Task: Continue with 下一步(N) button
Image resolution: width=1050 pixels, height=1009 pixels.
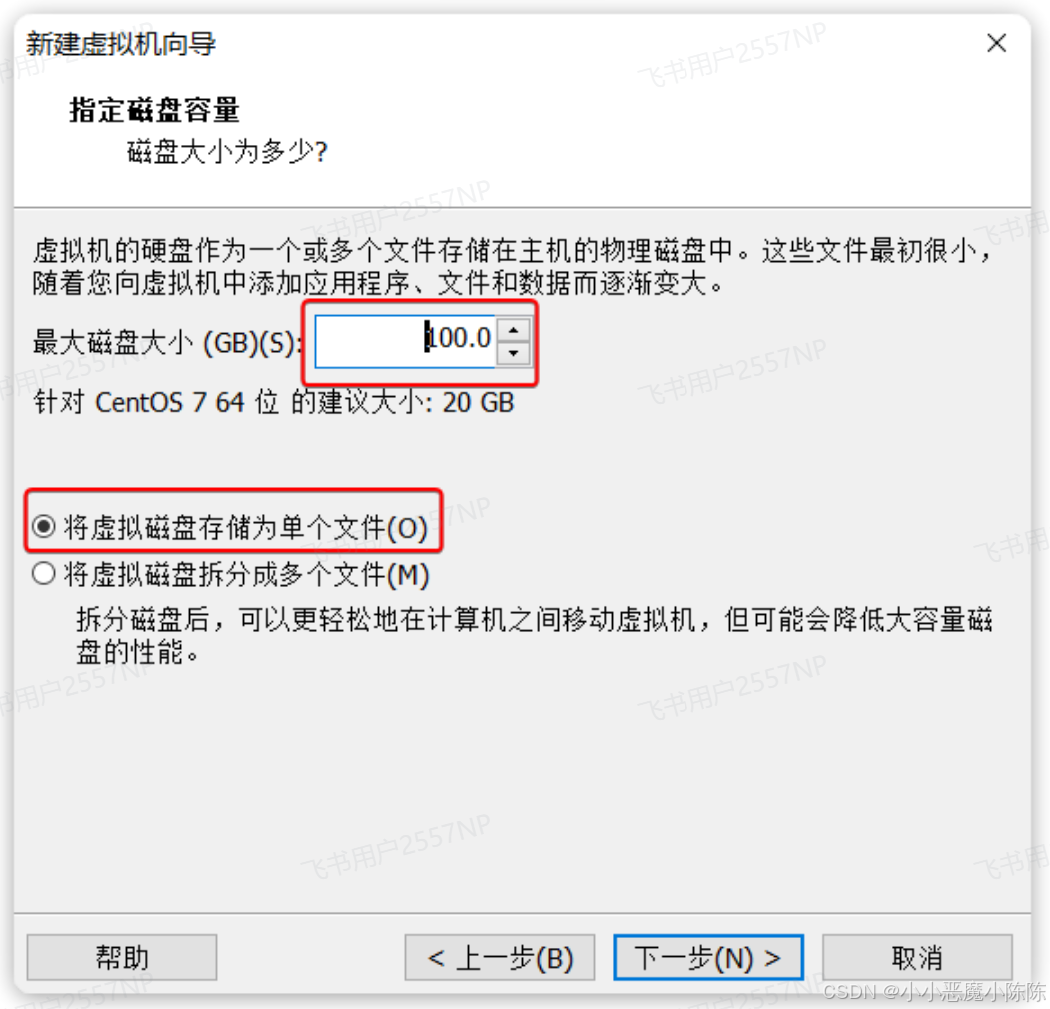Action: click(708, 957)
